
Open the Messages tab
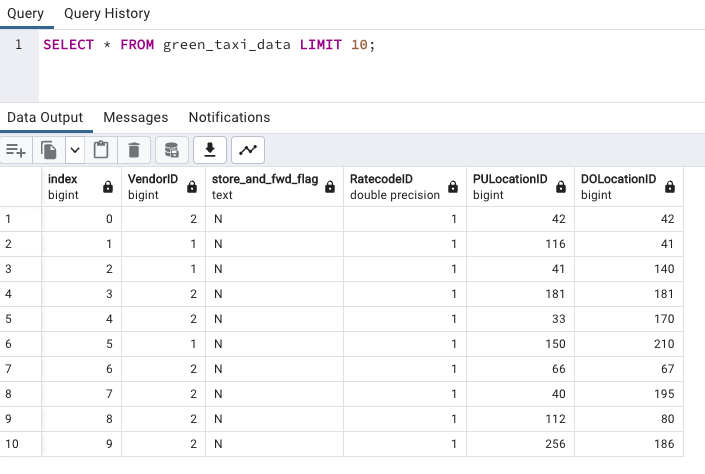click(x=136, y=117)
